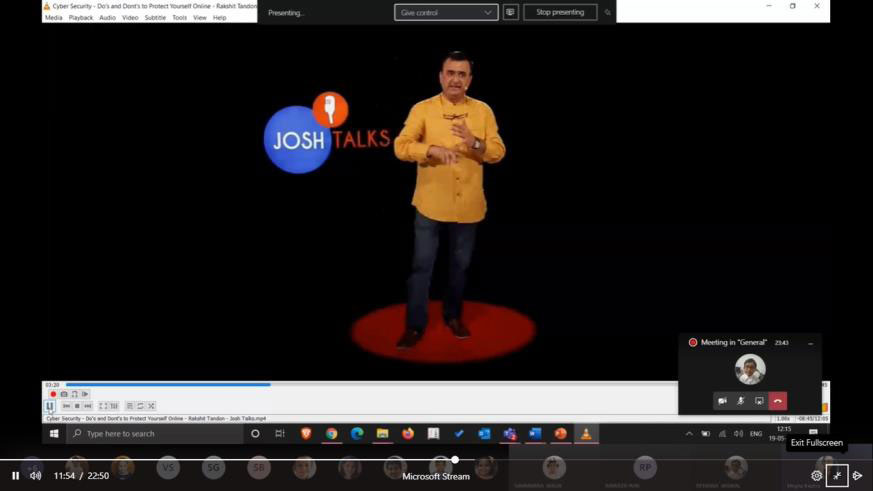Skip to previous media in VLC
The height and width of the screenshot is (491, 873).
(66, 406)
